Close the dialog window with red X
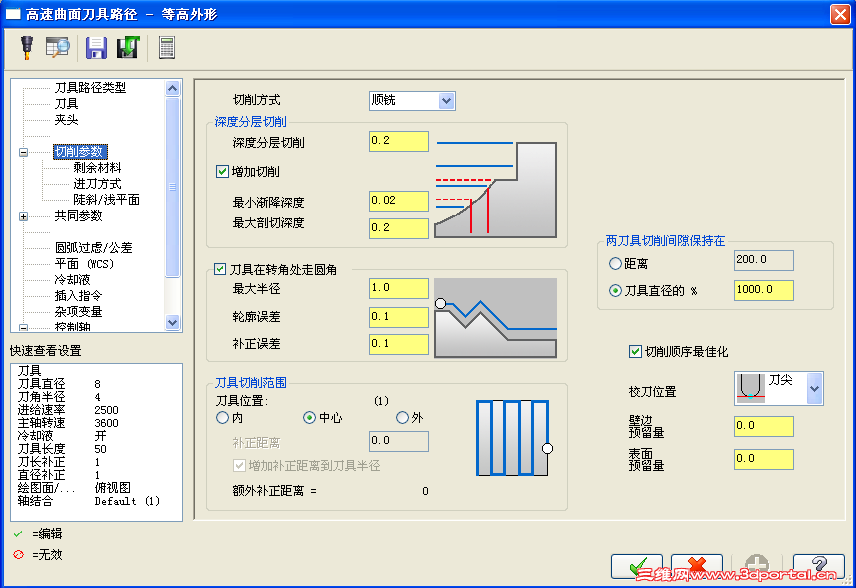 pos(840,14)
